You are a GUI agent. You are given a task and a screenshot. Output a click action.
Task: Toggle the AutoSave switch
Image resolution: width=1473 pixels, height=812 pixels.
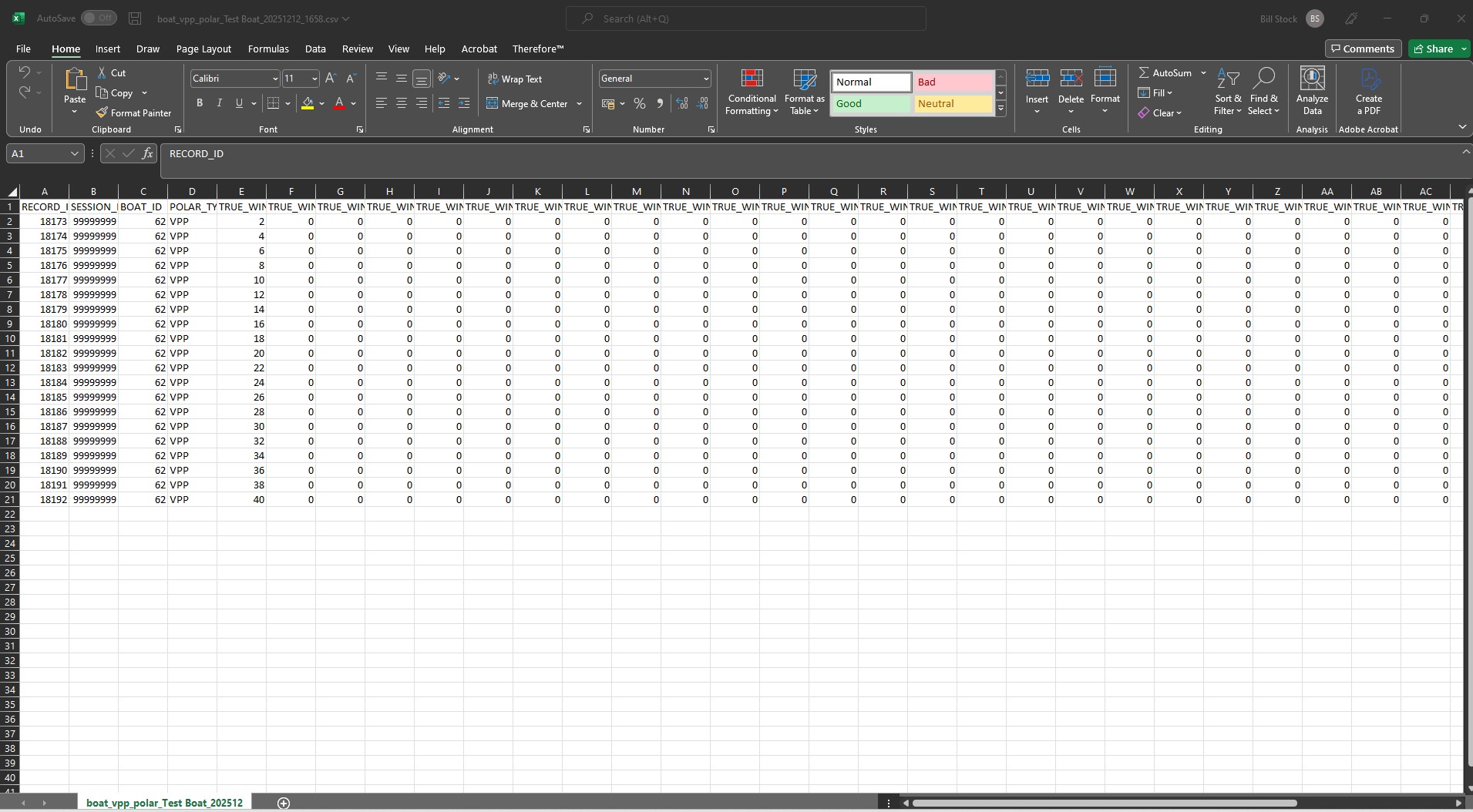tap(99, 18)
